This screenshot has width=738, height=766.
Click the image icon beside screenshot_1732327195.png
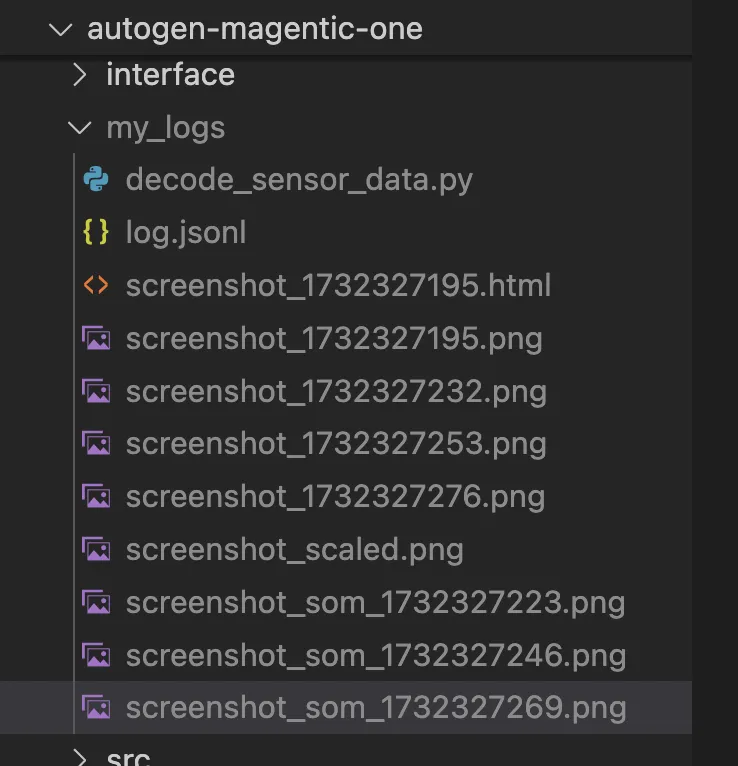tap(96, 338)
